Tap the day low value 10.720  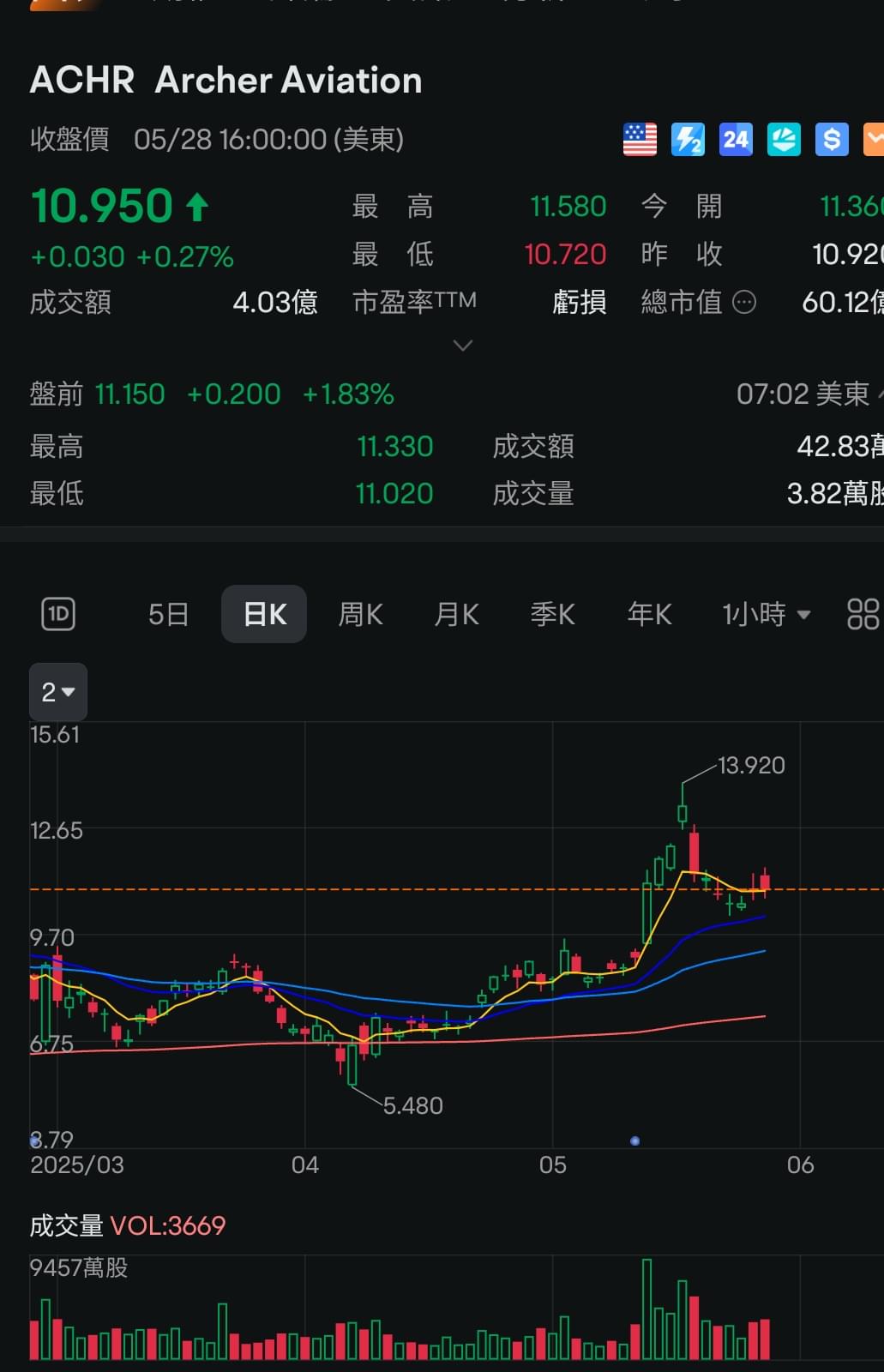565,255
